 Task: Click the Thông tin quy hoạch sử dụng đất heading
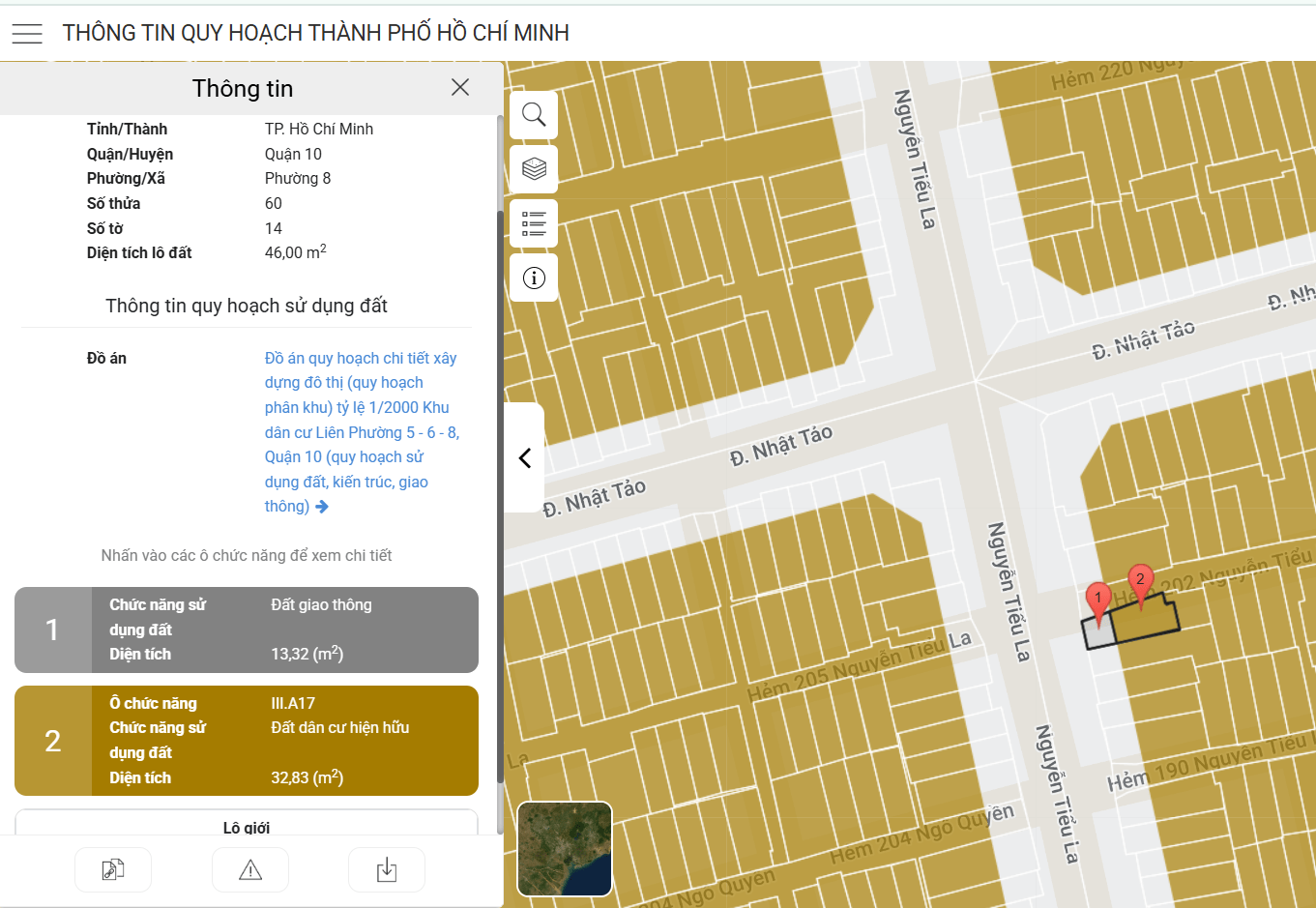(247, 306)
